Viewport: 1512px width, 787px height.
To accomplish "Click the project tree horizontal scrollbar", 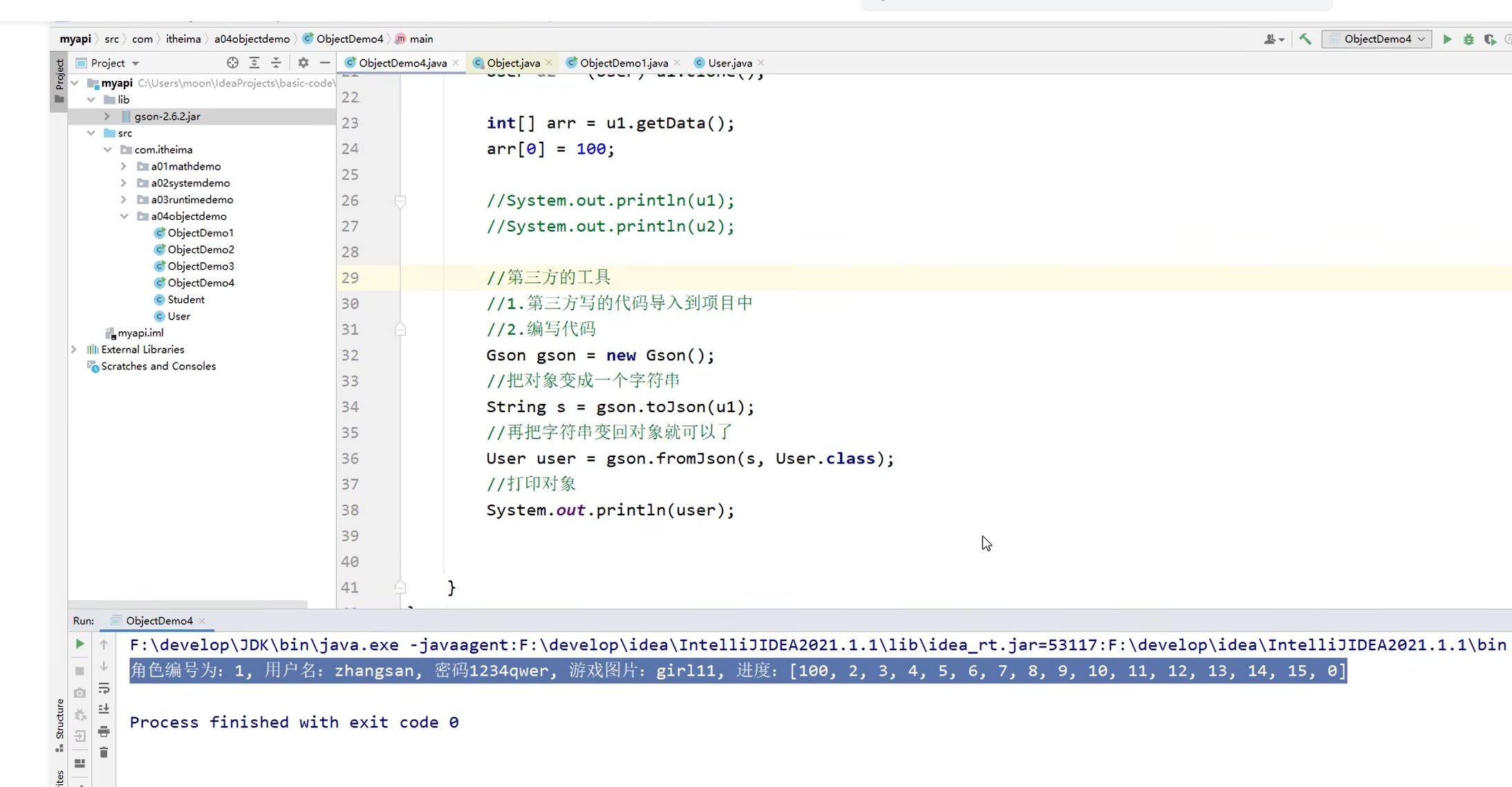I will [x=187, y=604].
